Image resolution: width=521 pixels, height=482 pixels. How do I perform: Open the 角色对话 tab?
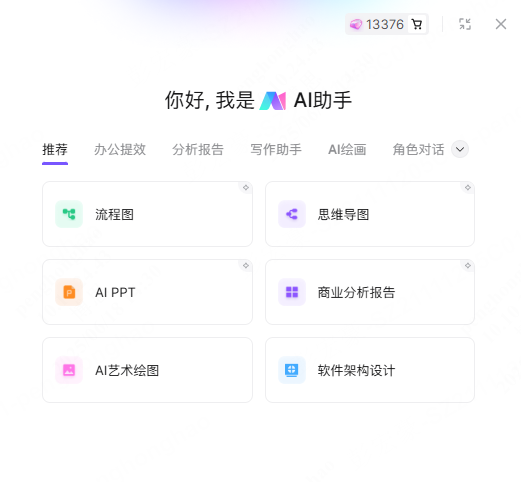coord(419,149)
